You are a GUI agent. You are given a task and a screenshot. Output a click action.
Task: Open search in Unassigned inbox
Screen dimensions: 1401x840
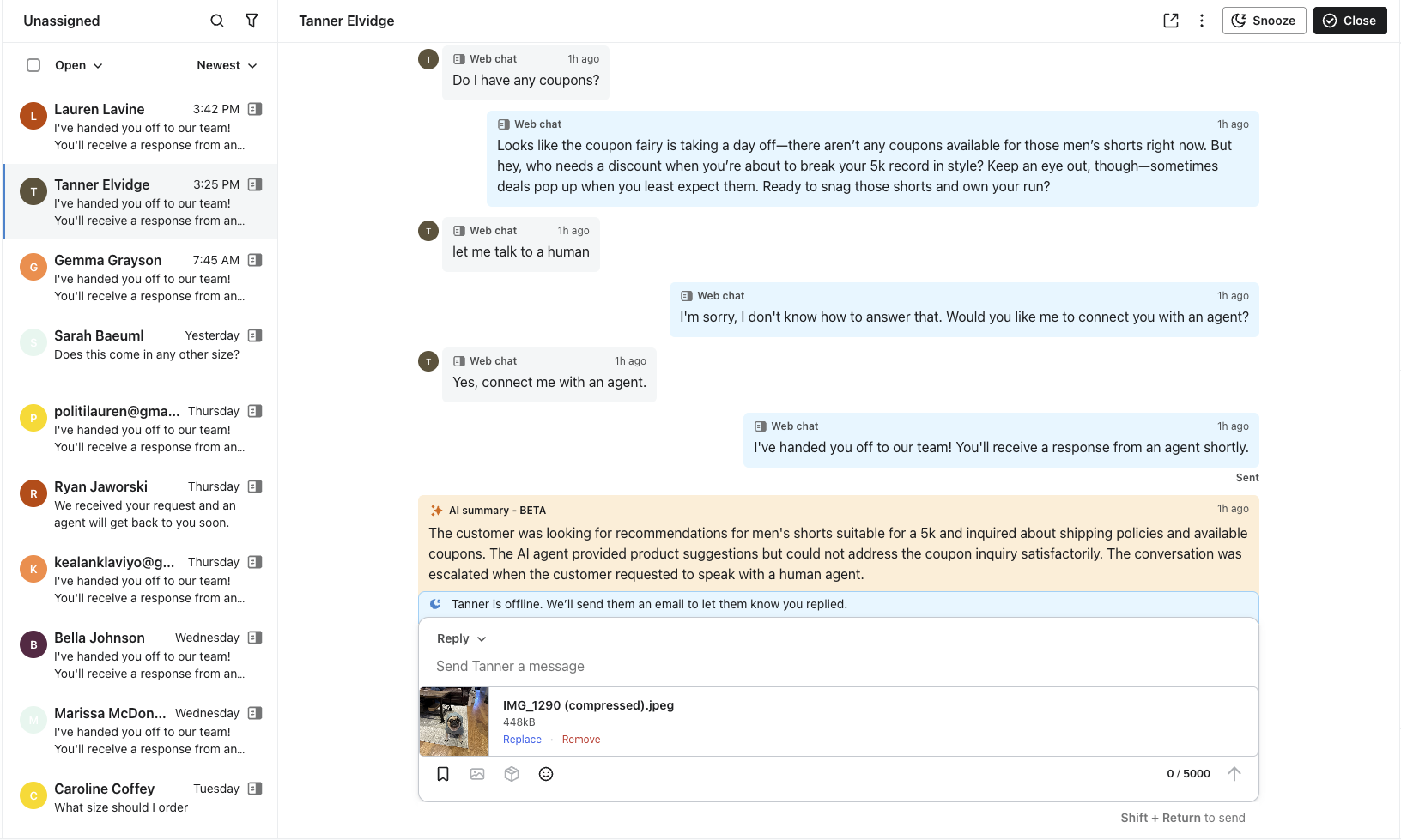click(217, 21)
